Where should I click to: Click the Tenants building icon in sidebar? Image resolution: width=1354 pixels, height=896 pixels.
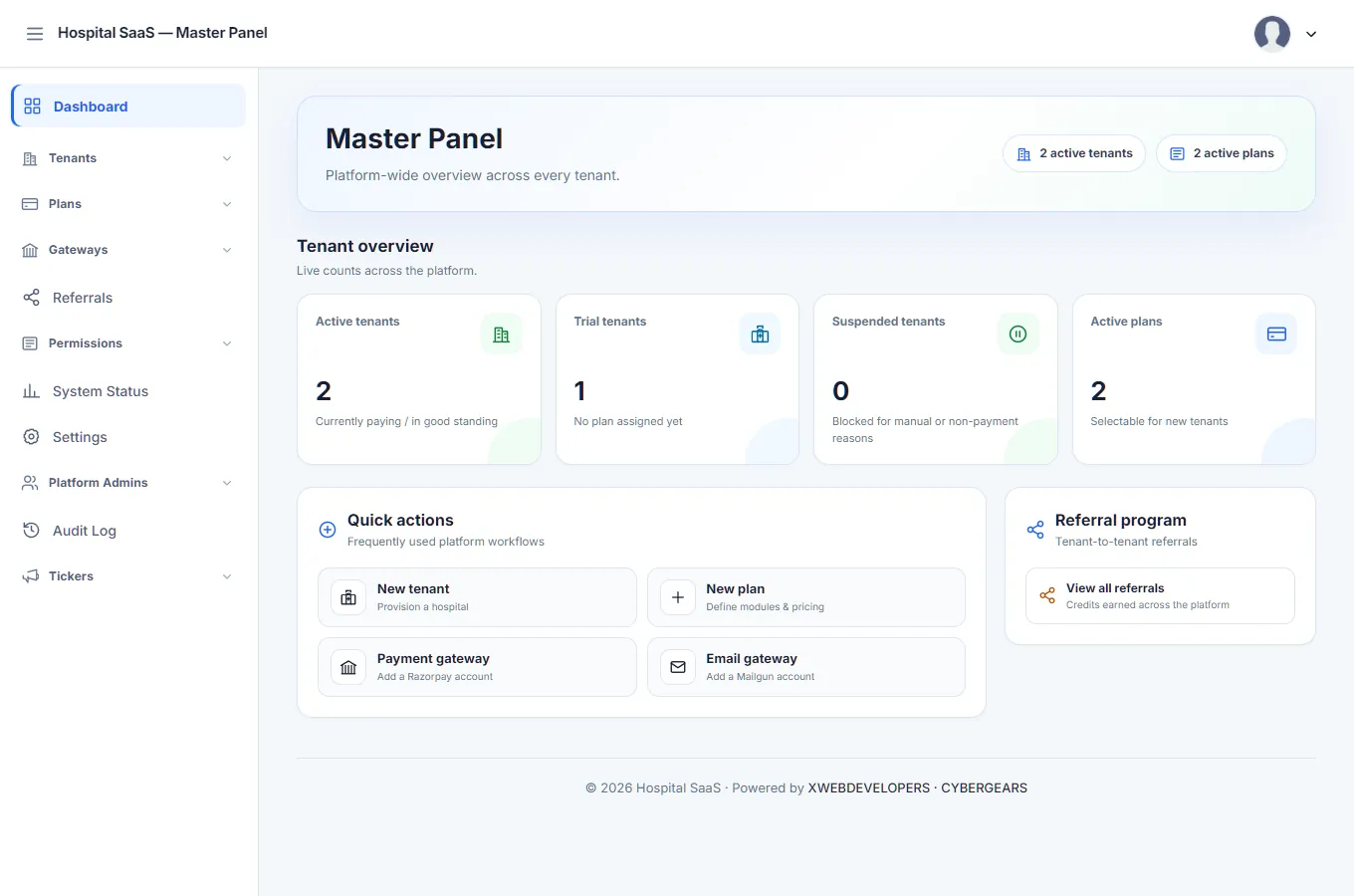coord(30,158)
